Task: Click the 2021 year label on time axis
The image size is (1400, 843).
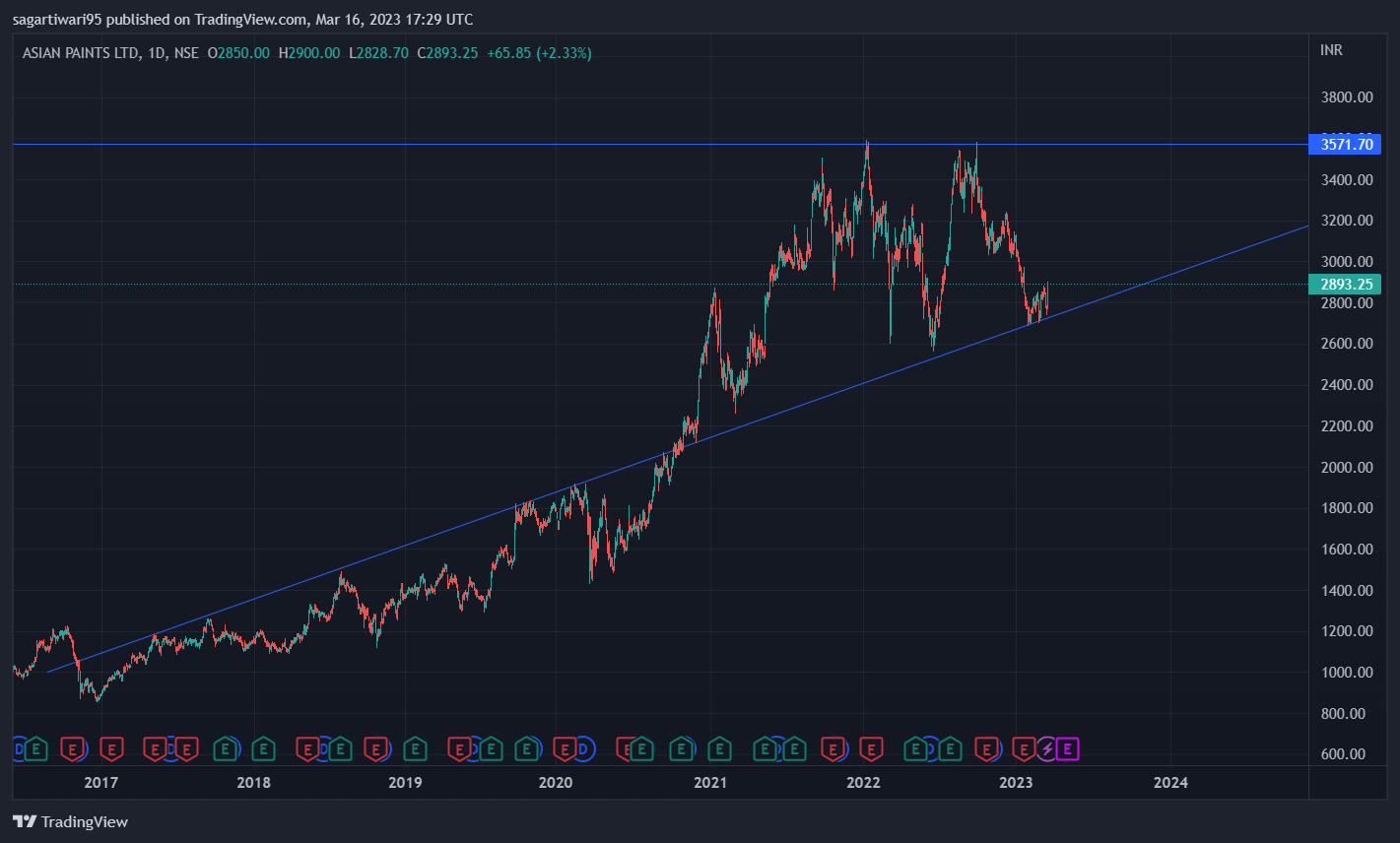Action: point(710,783)
